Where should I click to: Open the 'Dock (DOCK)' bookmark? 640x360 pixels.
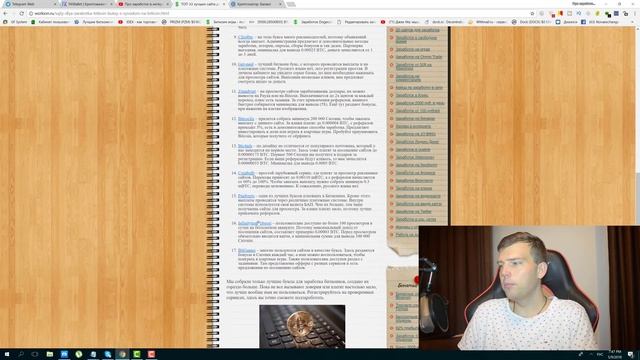tap(531, 22)
